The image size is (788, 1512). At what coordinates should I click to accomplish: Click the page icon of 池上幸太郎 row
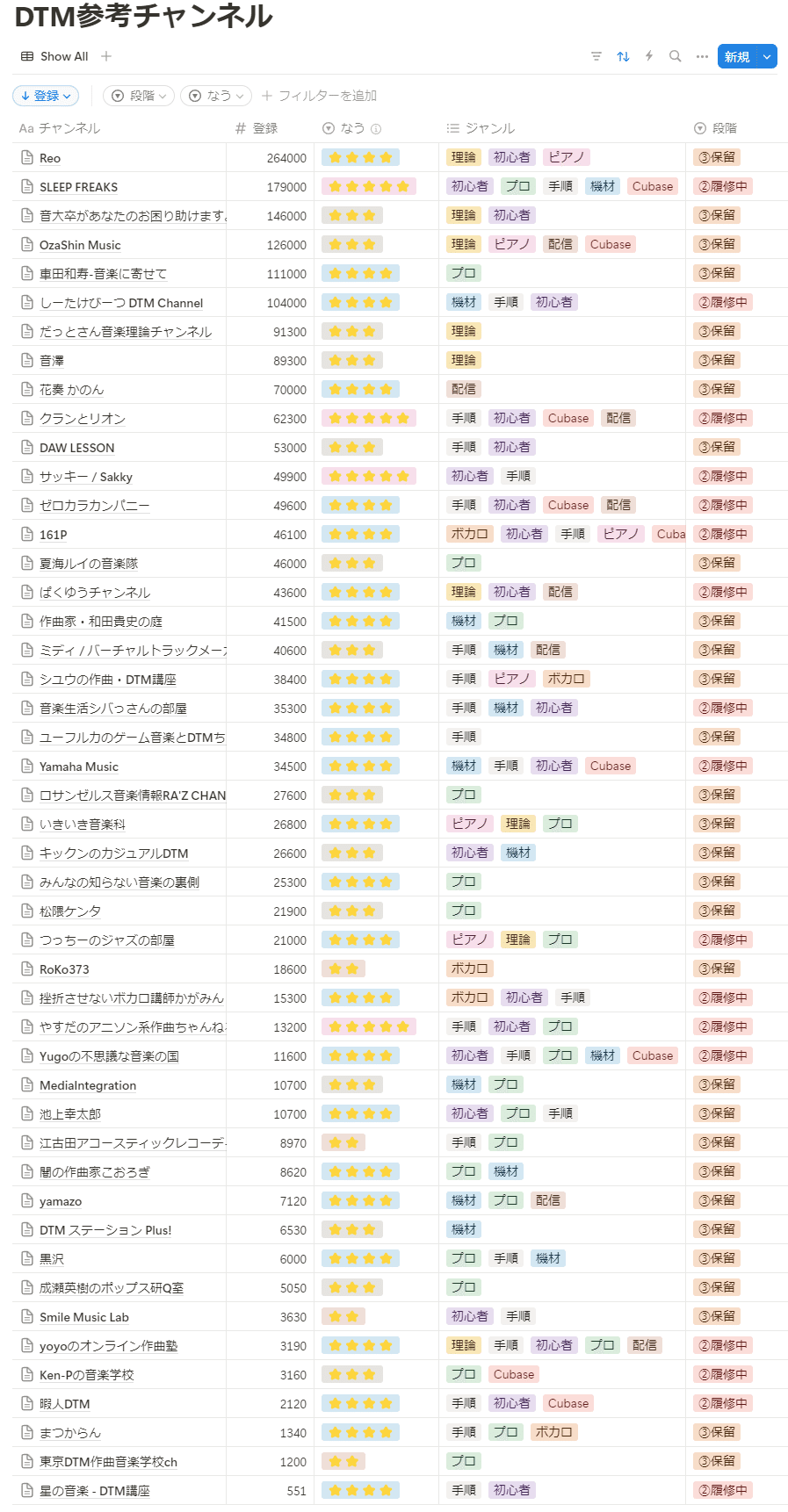pyautogui.click(x=27, y=1114)
